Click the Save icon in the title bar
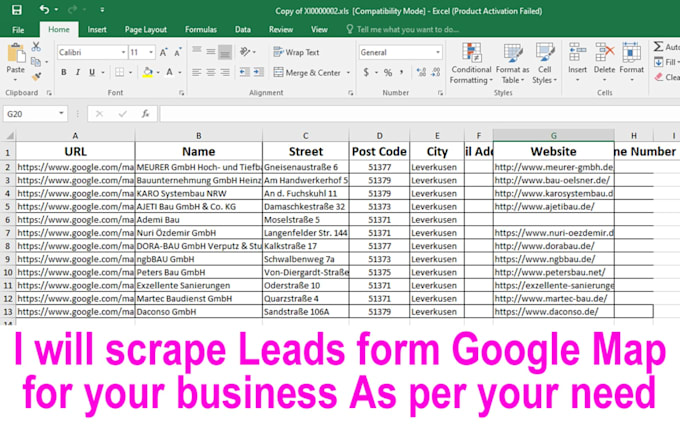Viewport: 680px width, 435px height. coord(16,10)
